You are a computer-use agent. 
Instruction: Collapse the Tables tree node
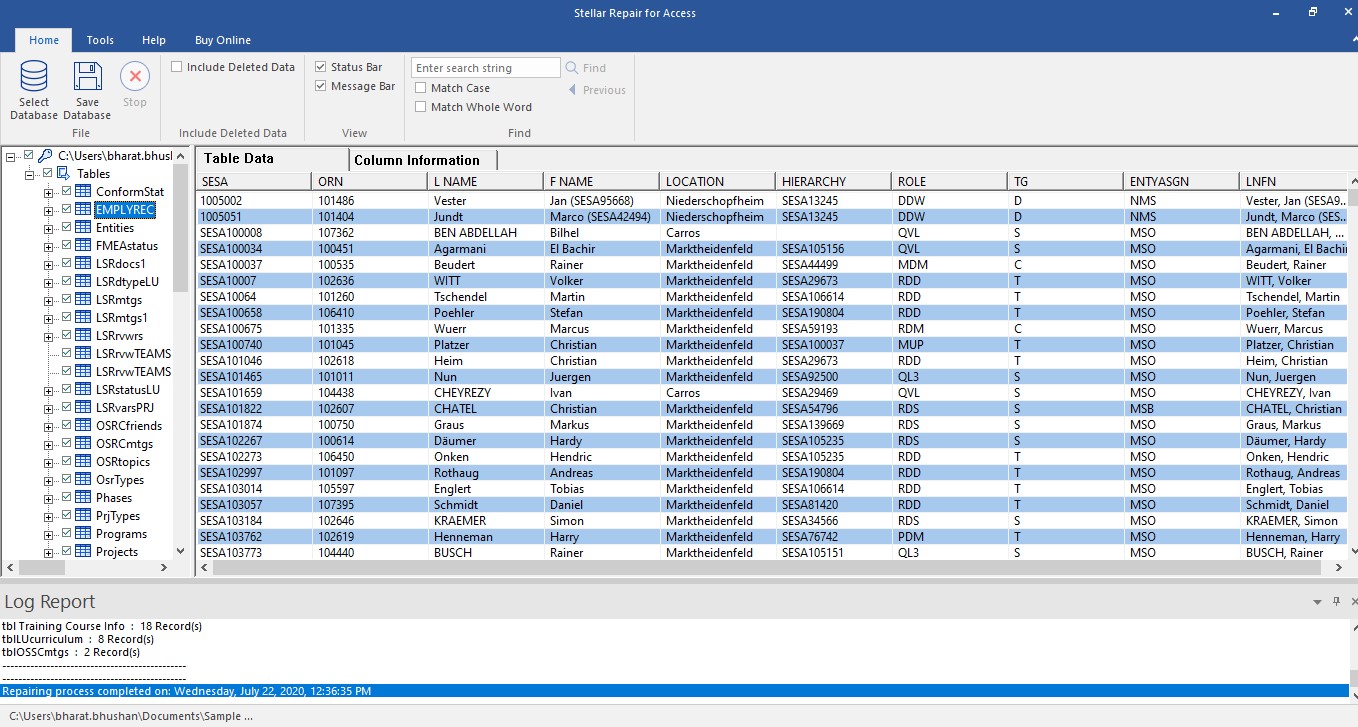pos(30,174)
